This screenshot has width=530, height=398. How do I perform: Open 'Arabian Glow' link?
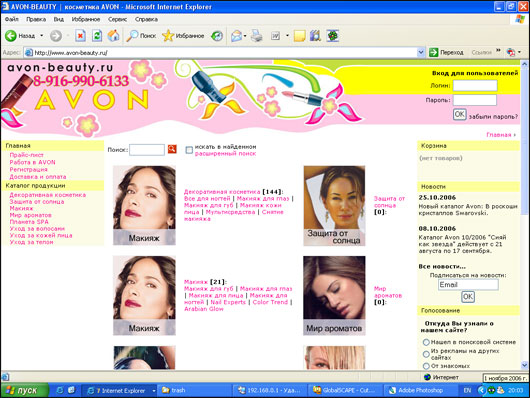click(x=204, y=309)
